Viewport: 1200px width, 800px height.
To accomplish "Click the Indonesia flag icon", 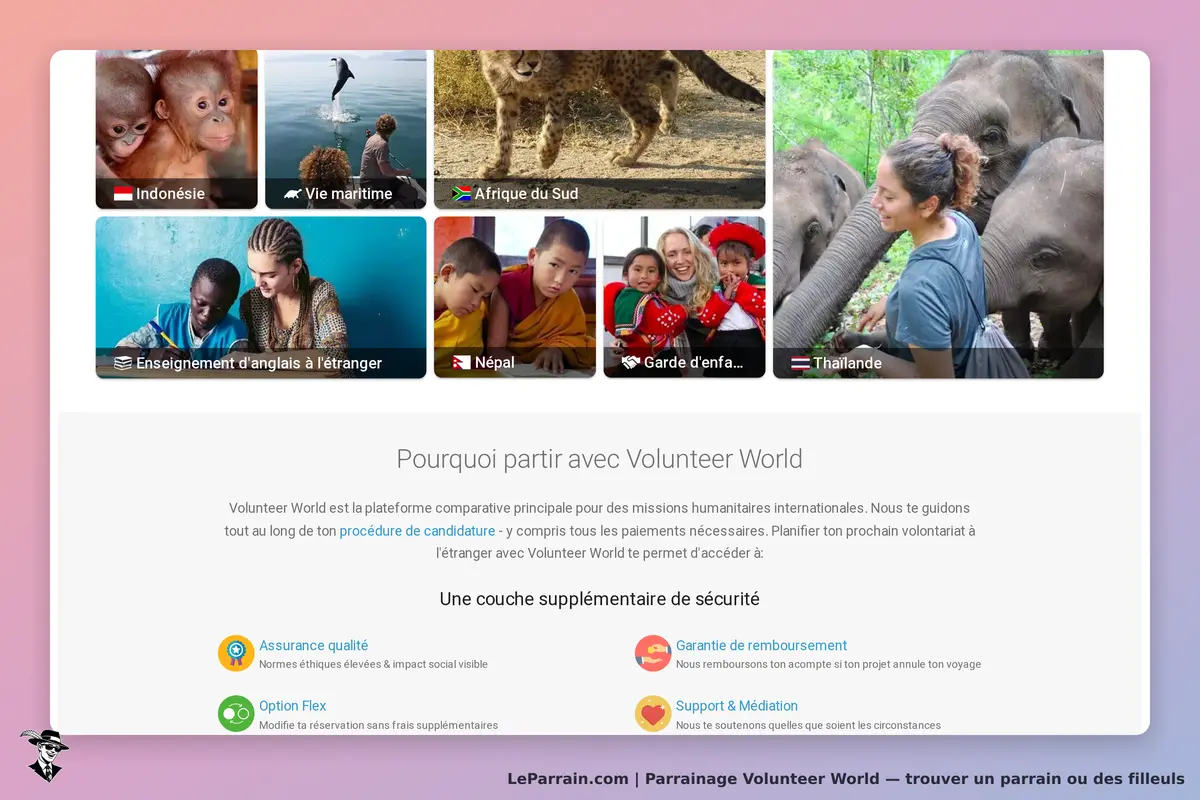I will coord(123,194).
